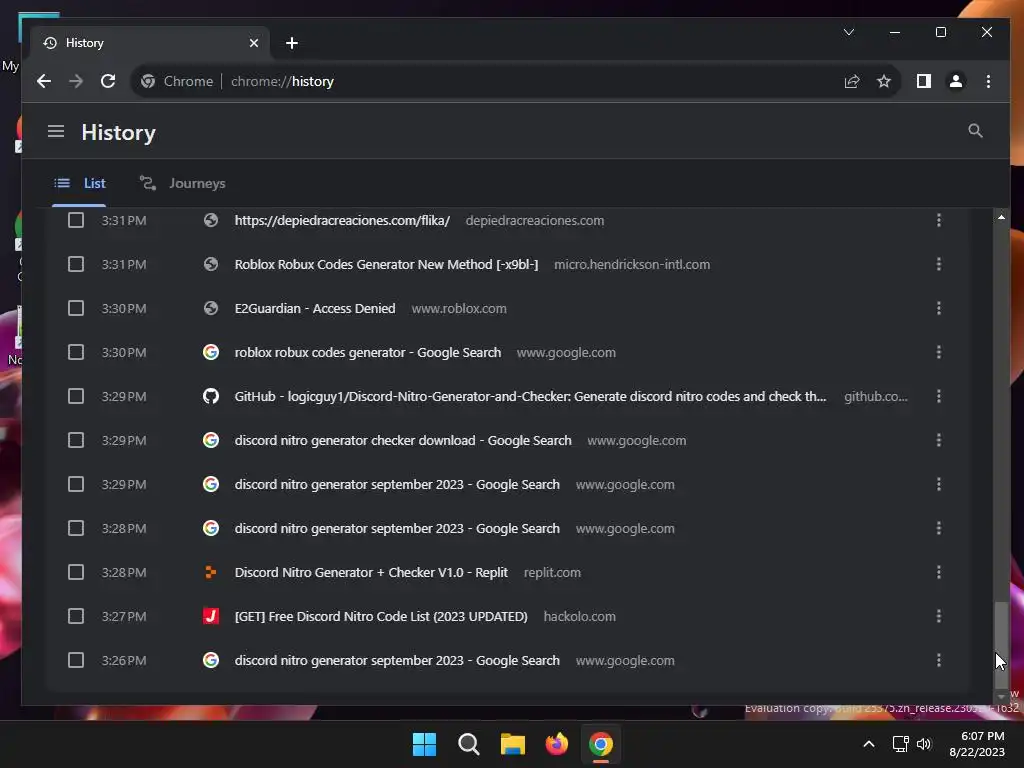Check the discord nitro generator checker download checkbox
This screenshot has height=768, width=1024.
[x=76, y=440]
